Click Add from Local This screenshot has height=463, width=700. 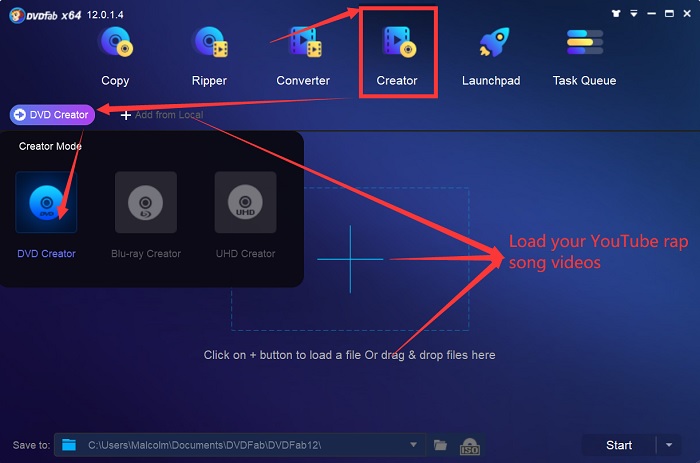pyautogui.click(x=162, y=115)
